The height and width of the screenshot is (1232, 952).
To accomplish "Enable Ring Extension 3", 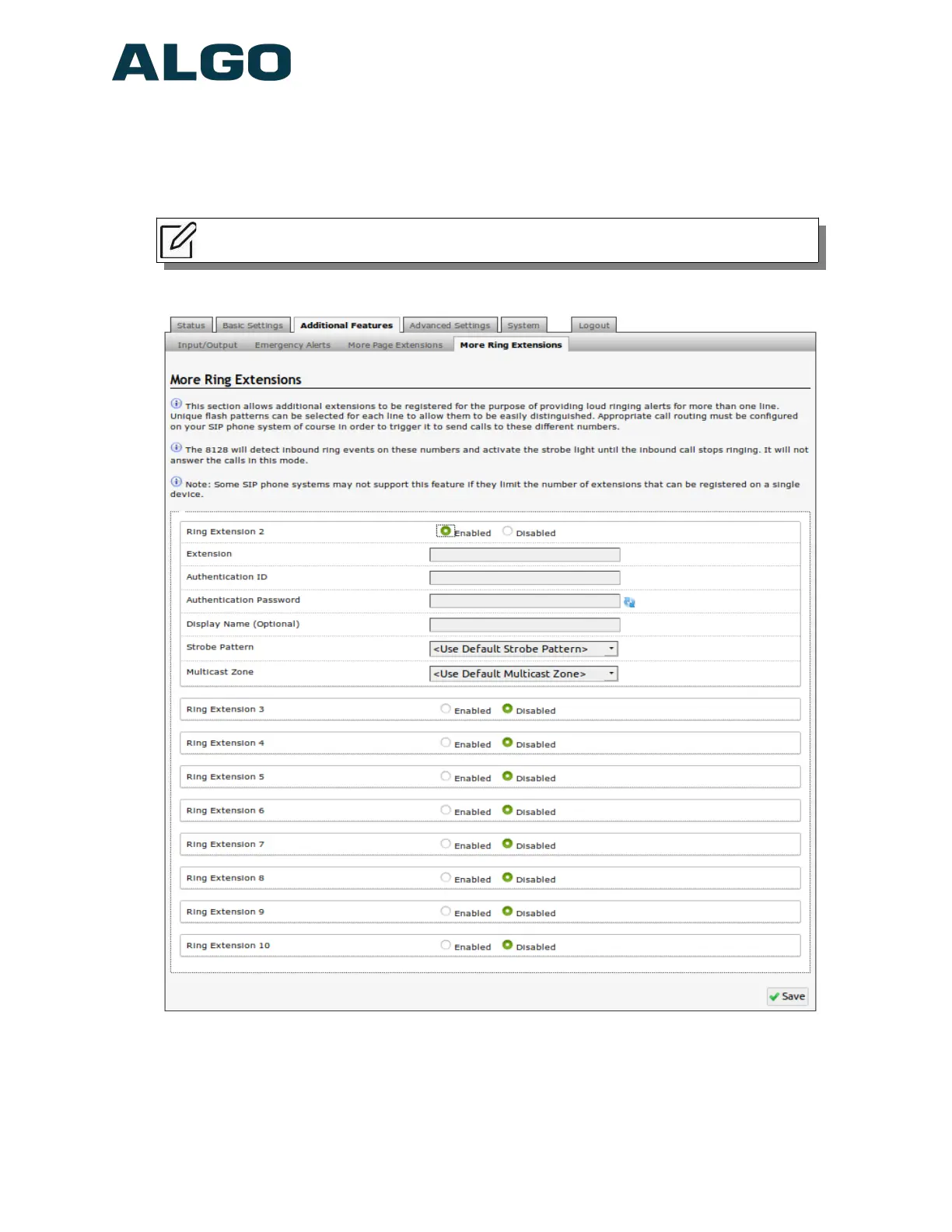I will click(x=446, y=709).
